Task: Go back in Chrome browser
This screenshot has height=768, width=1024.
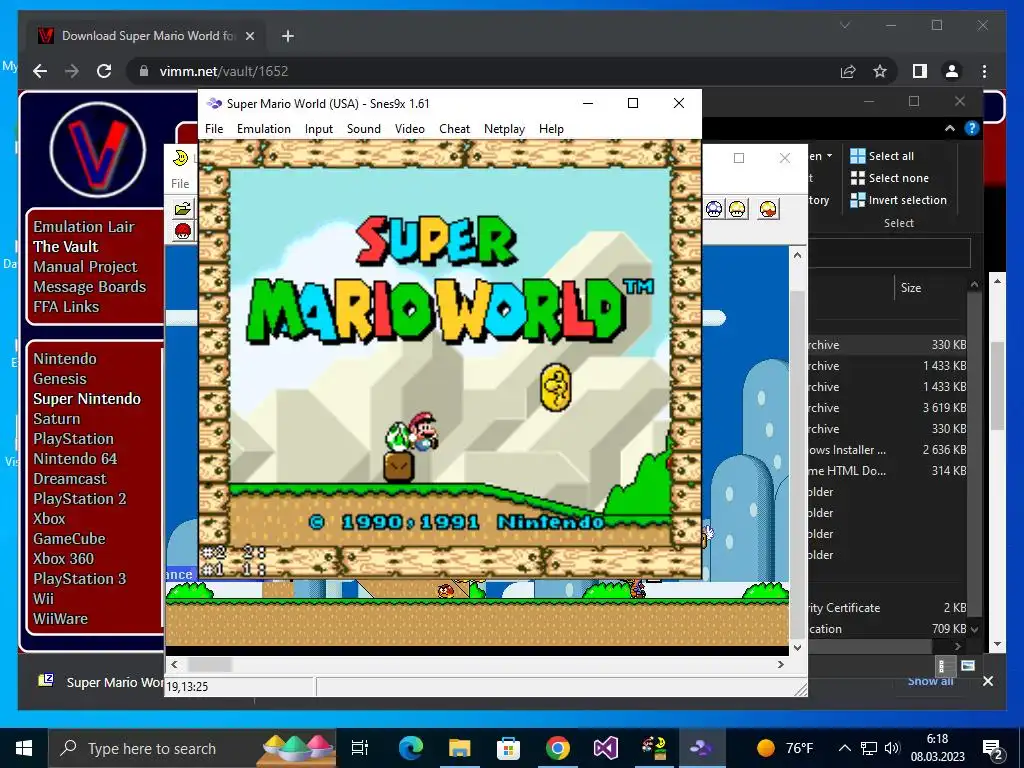Action: (x=40, y=71)
